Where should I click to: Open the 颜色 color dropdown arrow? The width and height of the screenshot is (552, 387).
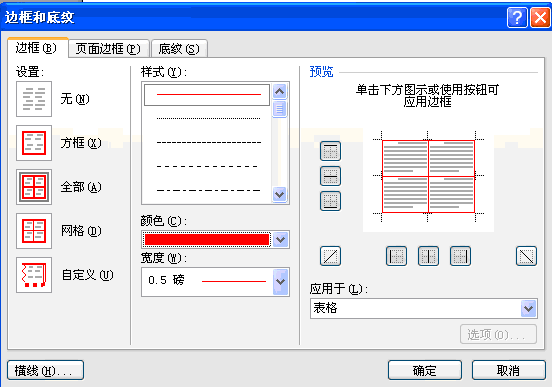(x=281, y=240)
